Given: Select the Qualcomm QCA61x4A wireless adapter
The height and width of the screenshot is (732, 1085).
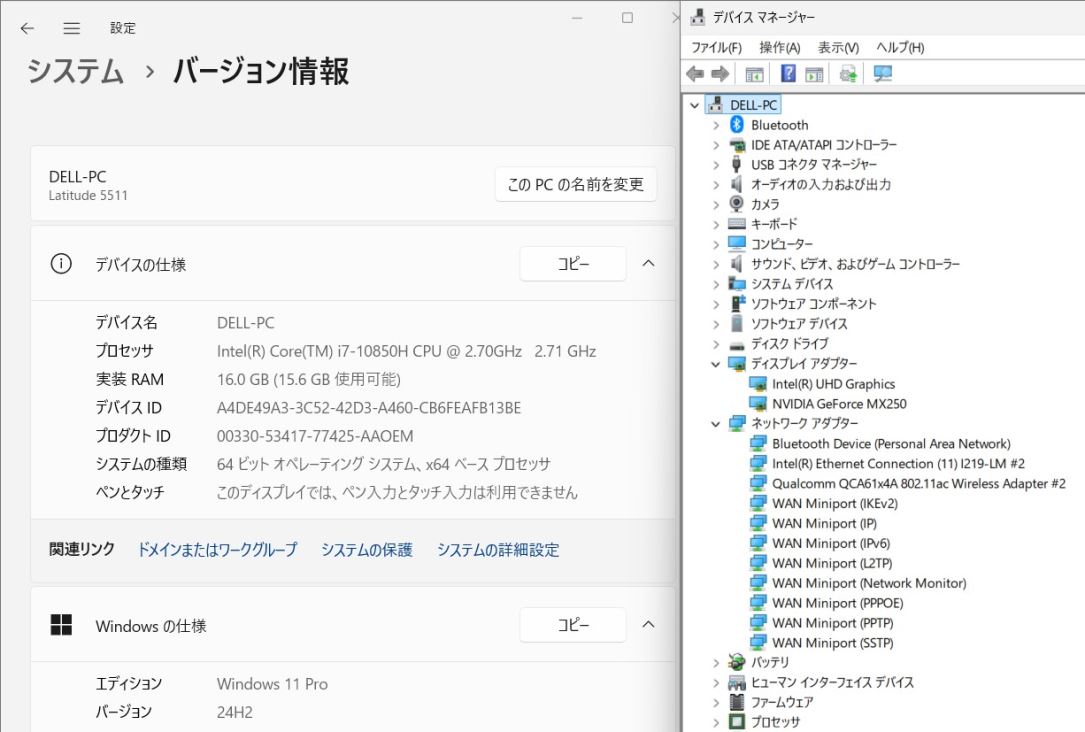Looking at the screenshot, I should (918, 483).
